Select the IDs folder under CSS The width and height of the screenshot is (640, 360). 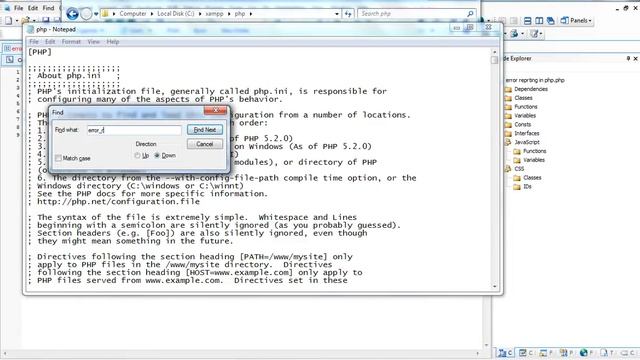pyautogui.click(x=527, y=187)
